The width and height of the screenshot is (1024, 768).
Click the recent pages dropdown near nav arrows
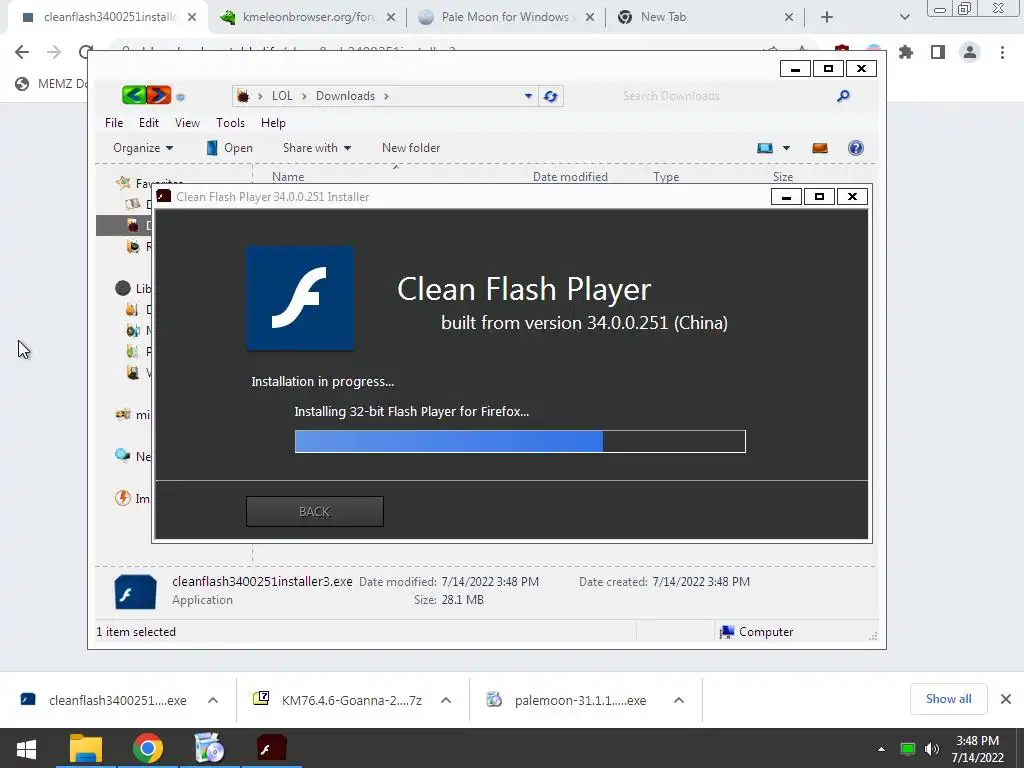click(x=181, y=97)
